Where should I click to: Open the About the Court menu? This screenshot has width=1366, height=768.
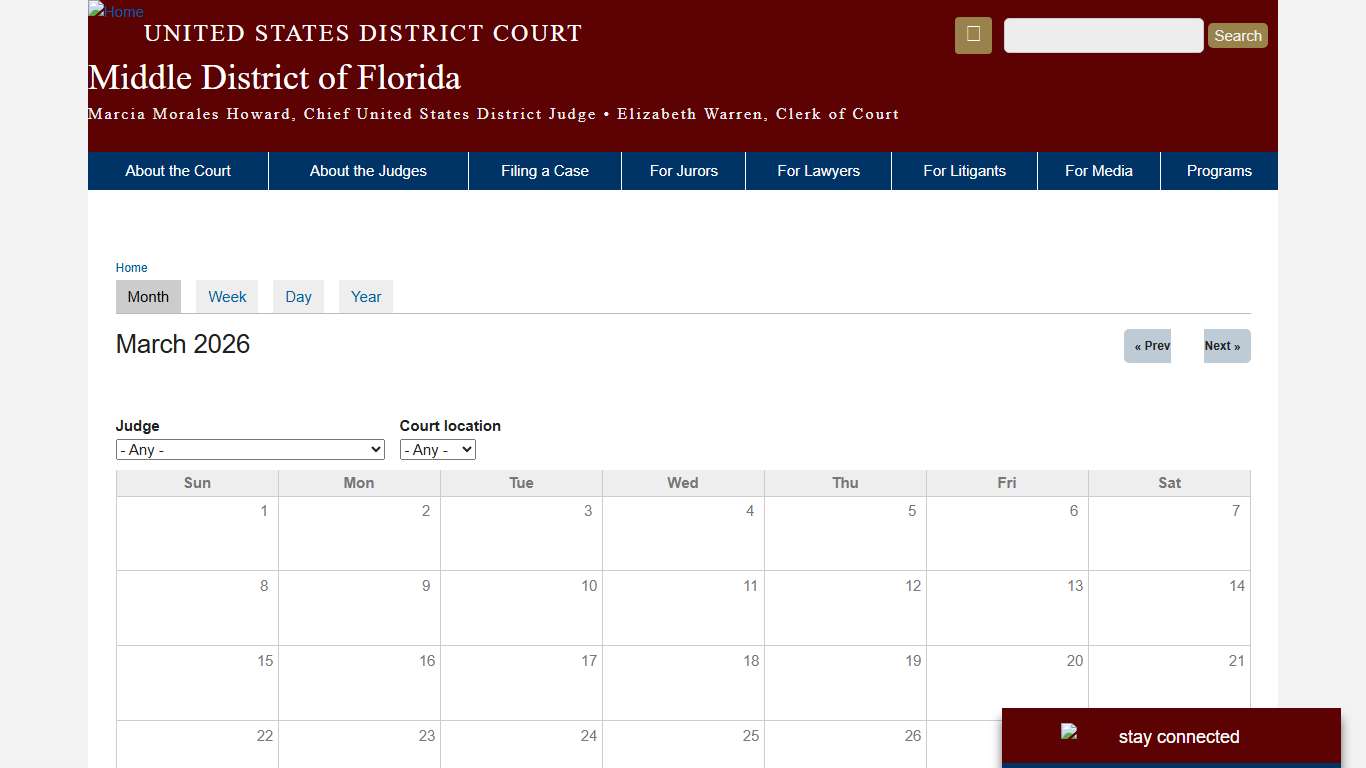pos(177,171)
